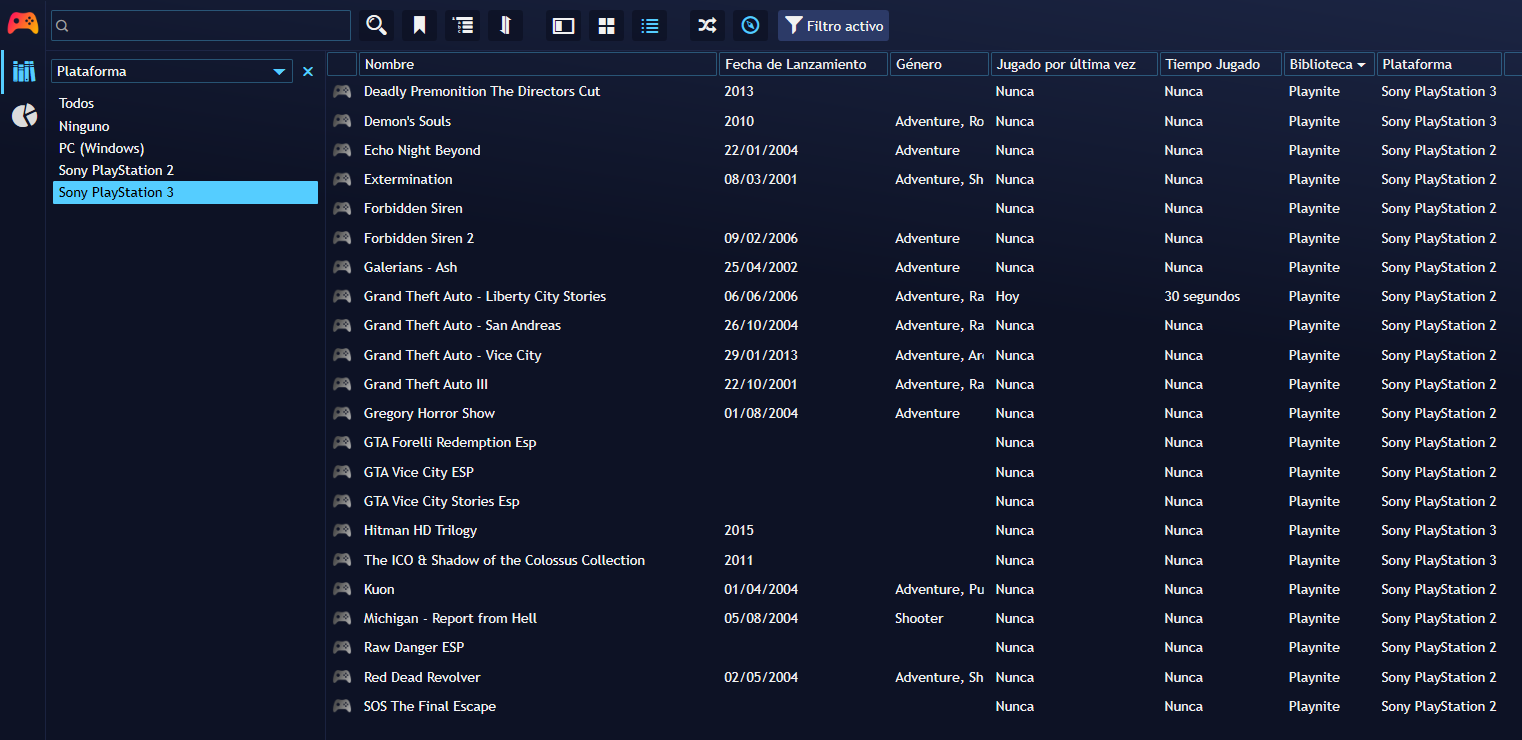The height and width of the screenshot is (740, 1522).
Task: Open the grouping settings icon
Action: (462, 26)
